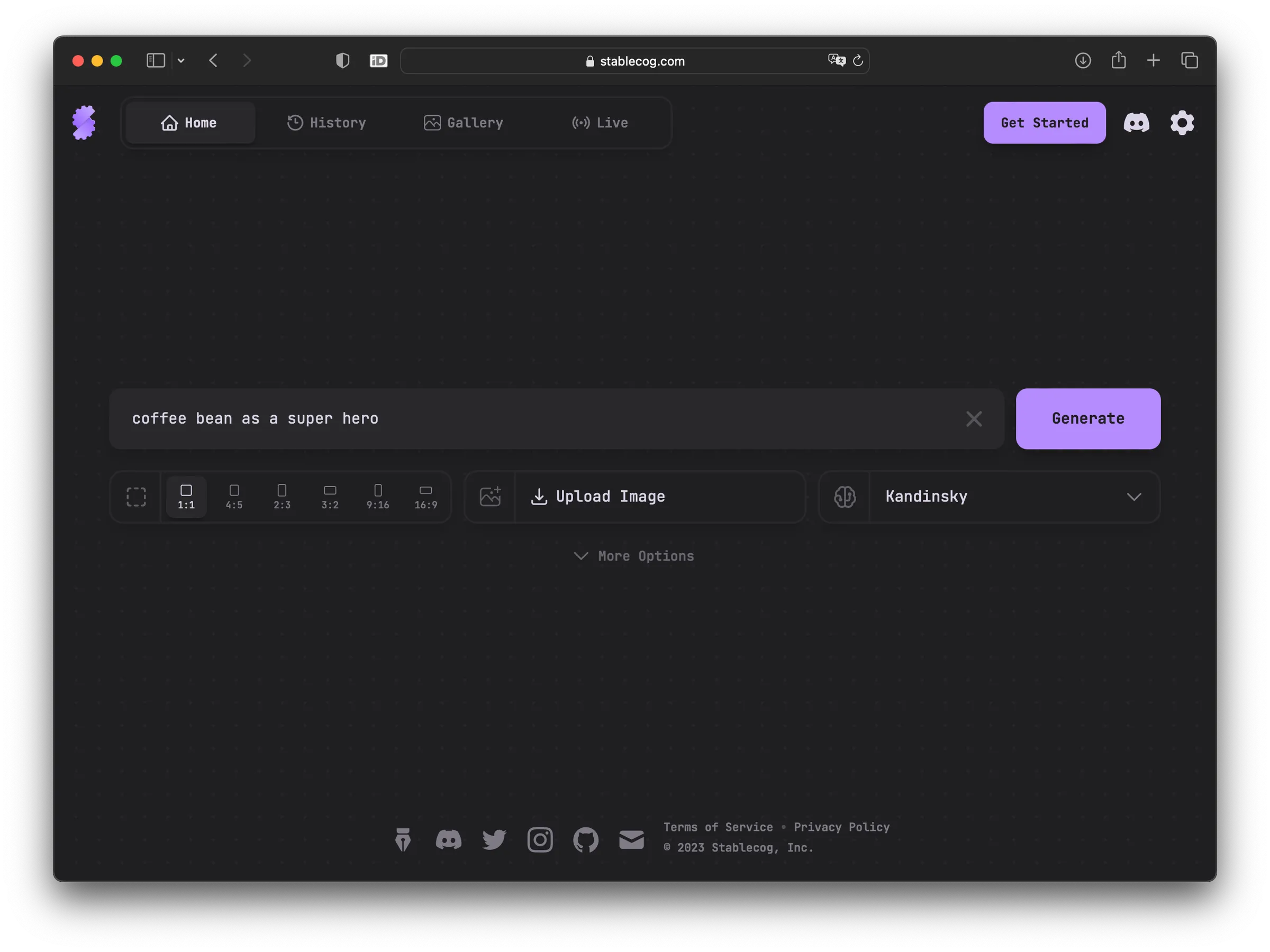The width and height of the screenshot is (1270, 952).
Task: Click the email envelope footer icon
Action: coord(631,840)
